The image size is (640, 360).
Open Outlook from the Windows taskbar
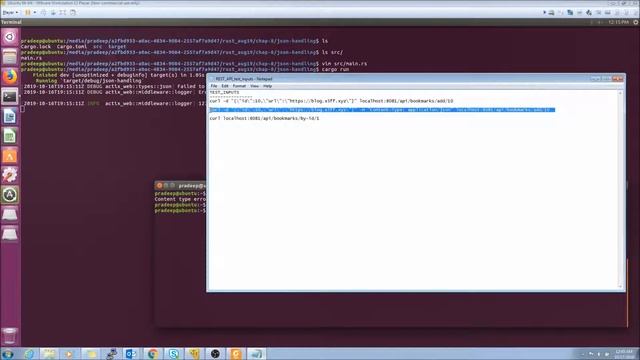[131, 354]
